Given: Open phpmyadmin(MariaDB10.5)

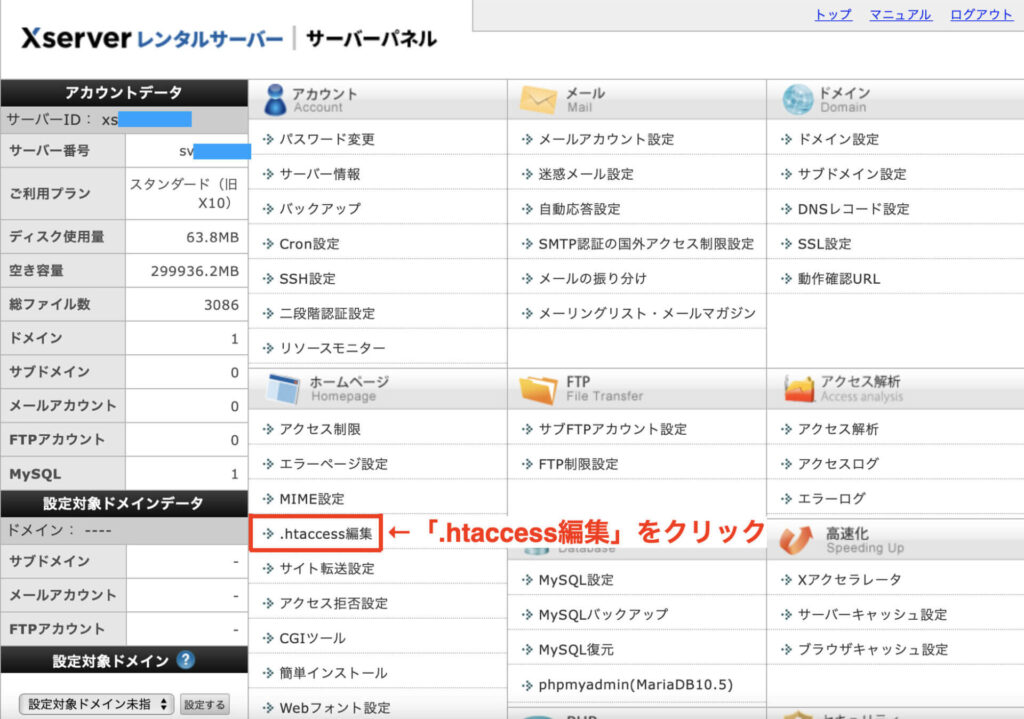Looking at the screenshot, I should tap(635, 684).
